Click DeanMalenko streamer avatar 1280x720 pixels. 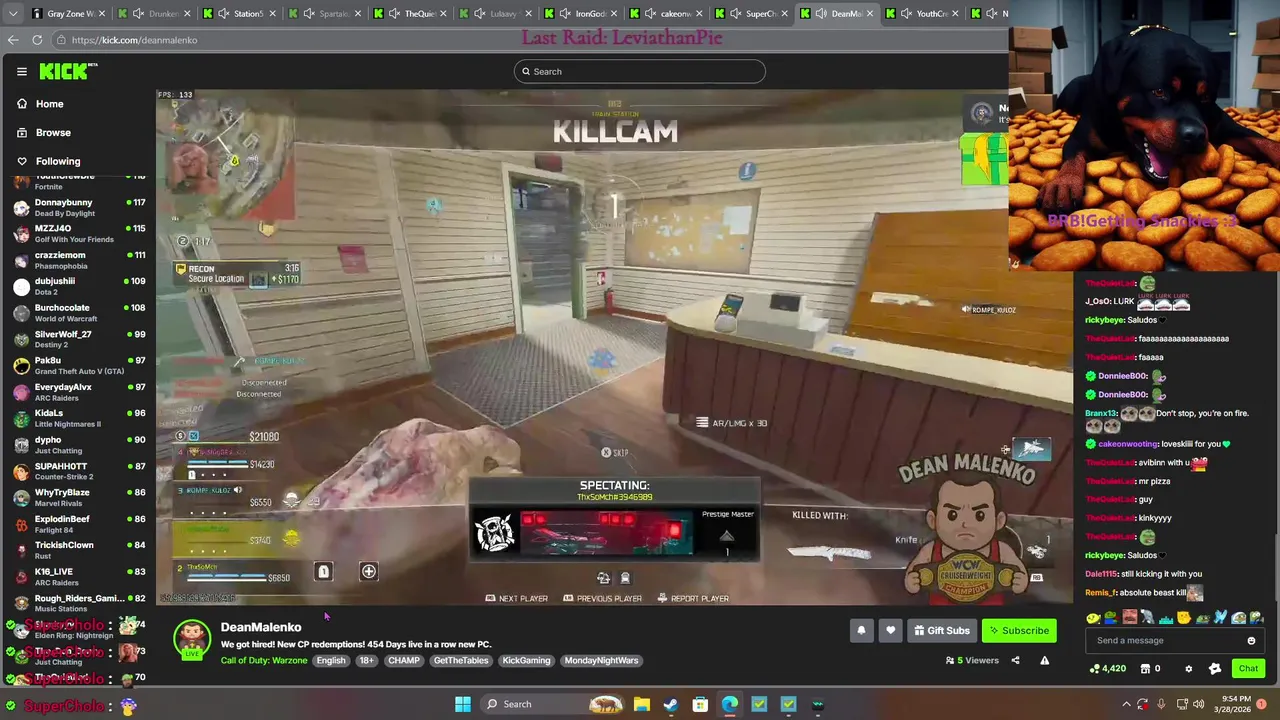[x=192, y=639]
